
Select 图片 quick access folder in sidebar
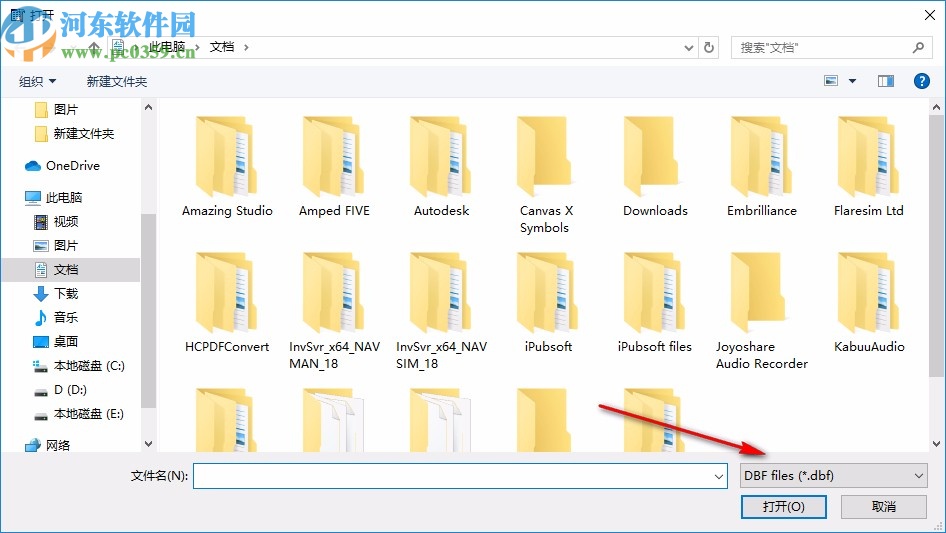pos(57,109)
